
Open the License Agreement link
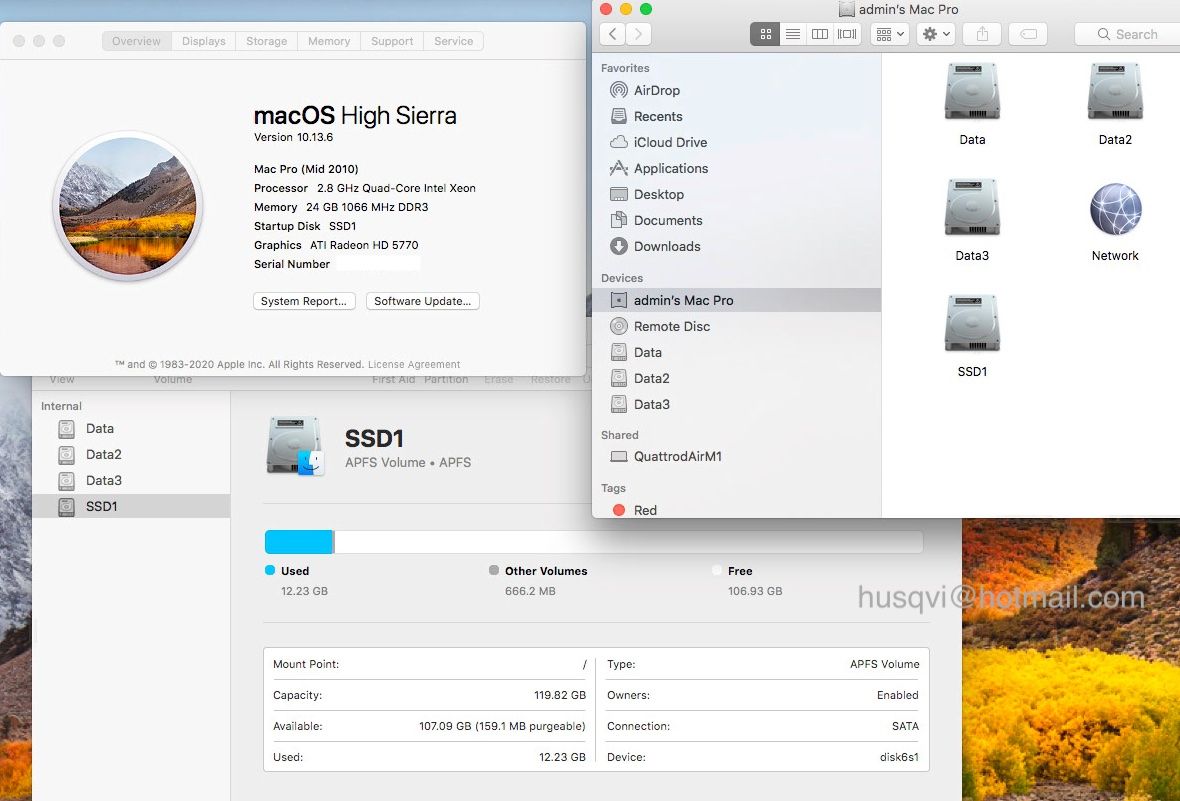tap(414, 364)
